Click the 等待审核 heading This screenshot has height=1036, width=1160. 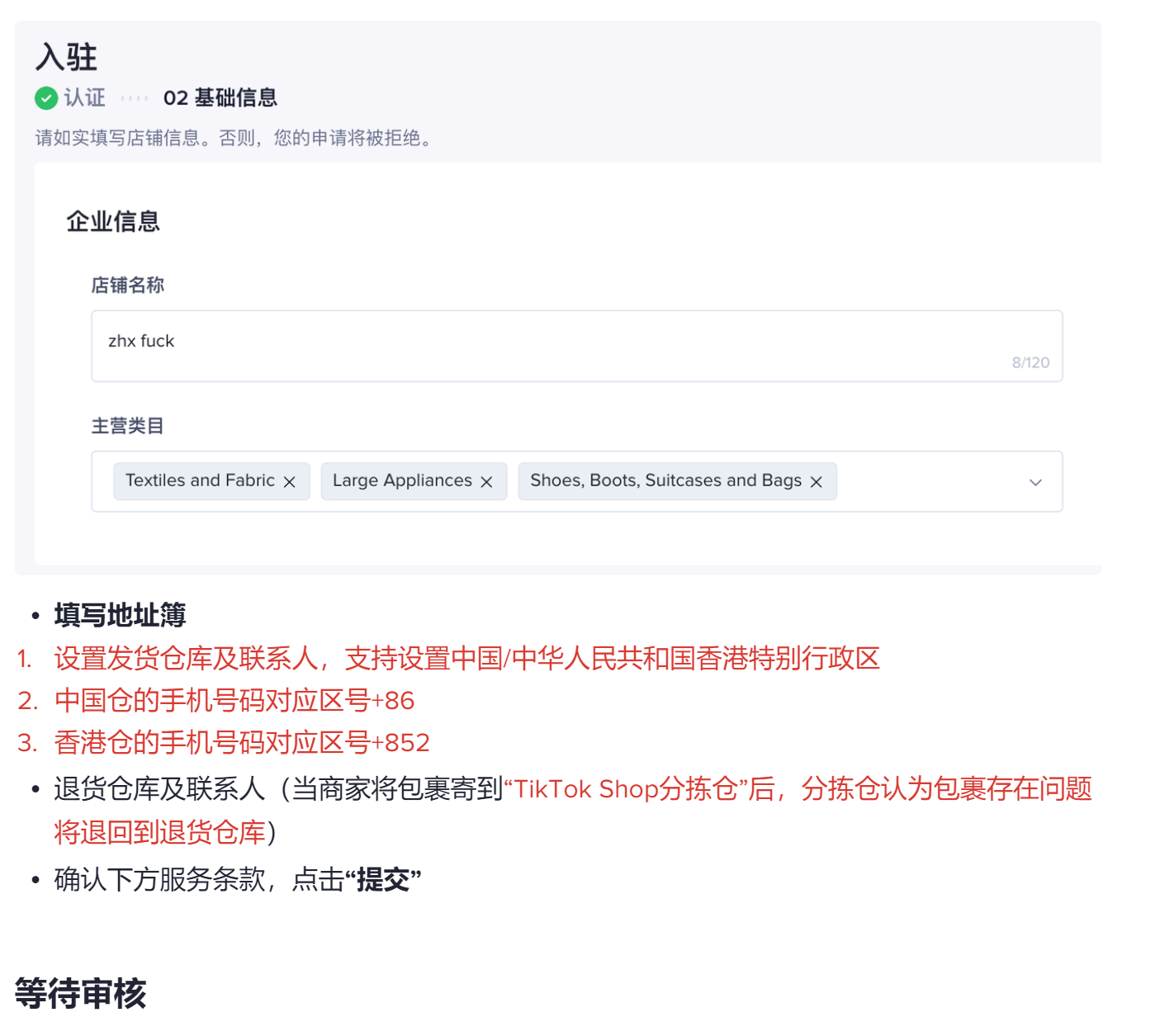(x=81, y=993)
